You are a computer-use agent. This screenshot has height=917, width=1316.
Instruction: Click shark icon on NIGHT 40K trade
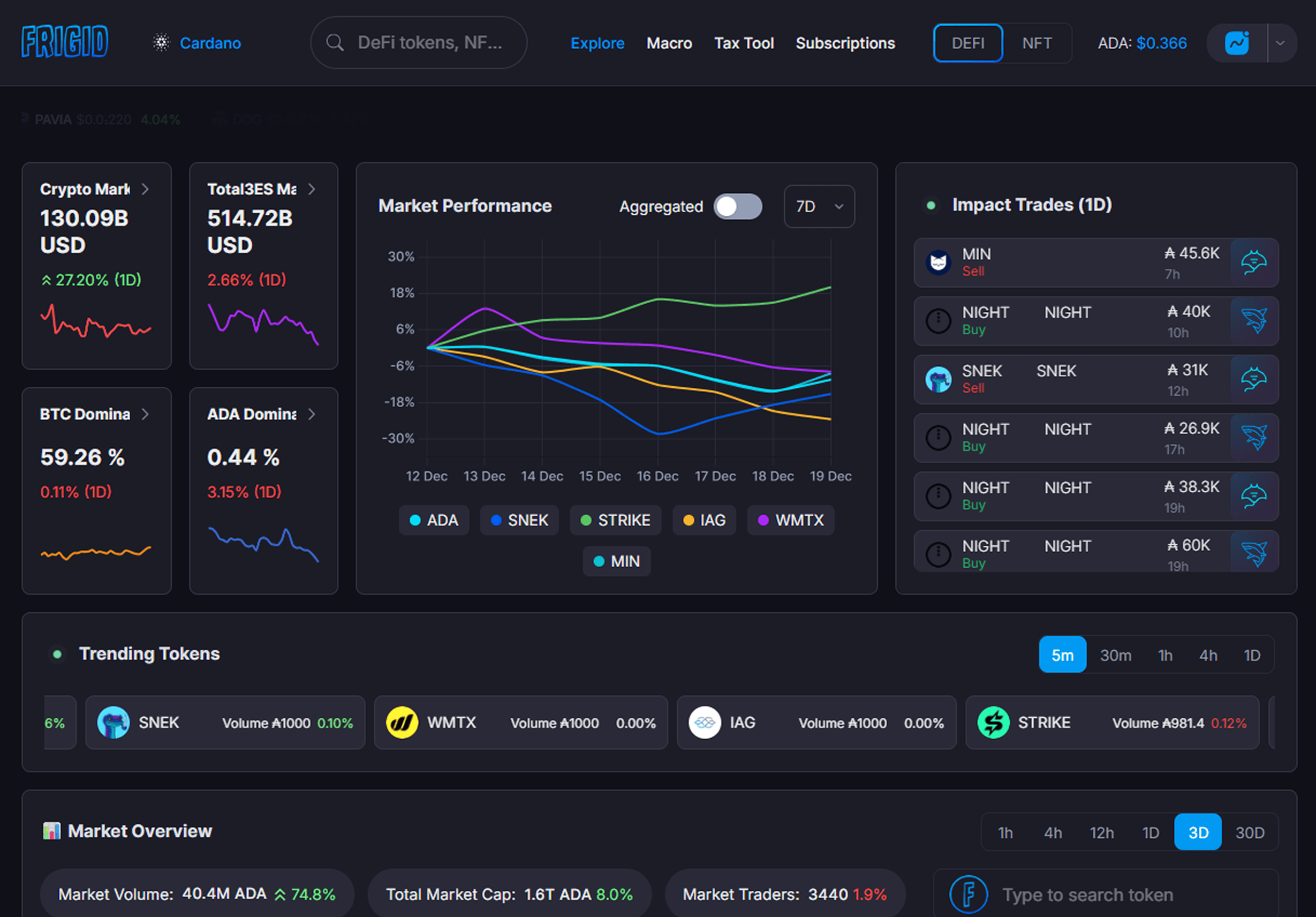(x=1253, y=321)
